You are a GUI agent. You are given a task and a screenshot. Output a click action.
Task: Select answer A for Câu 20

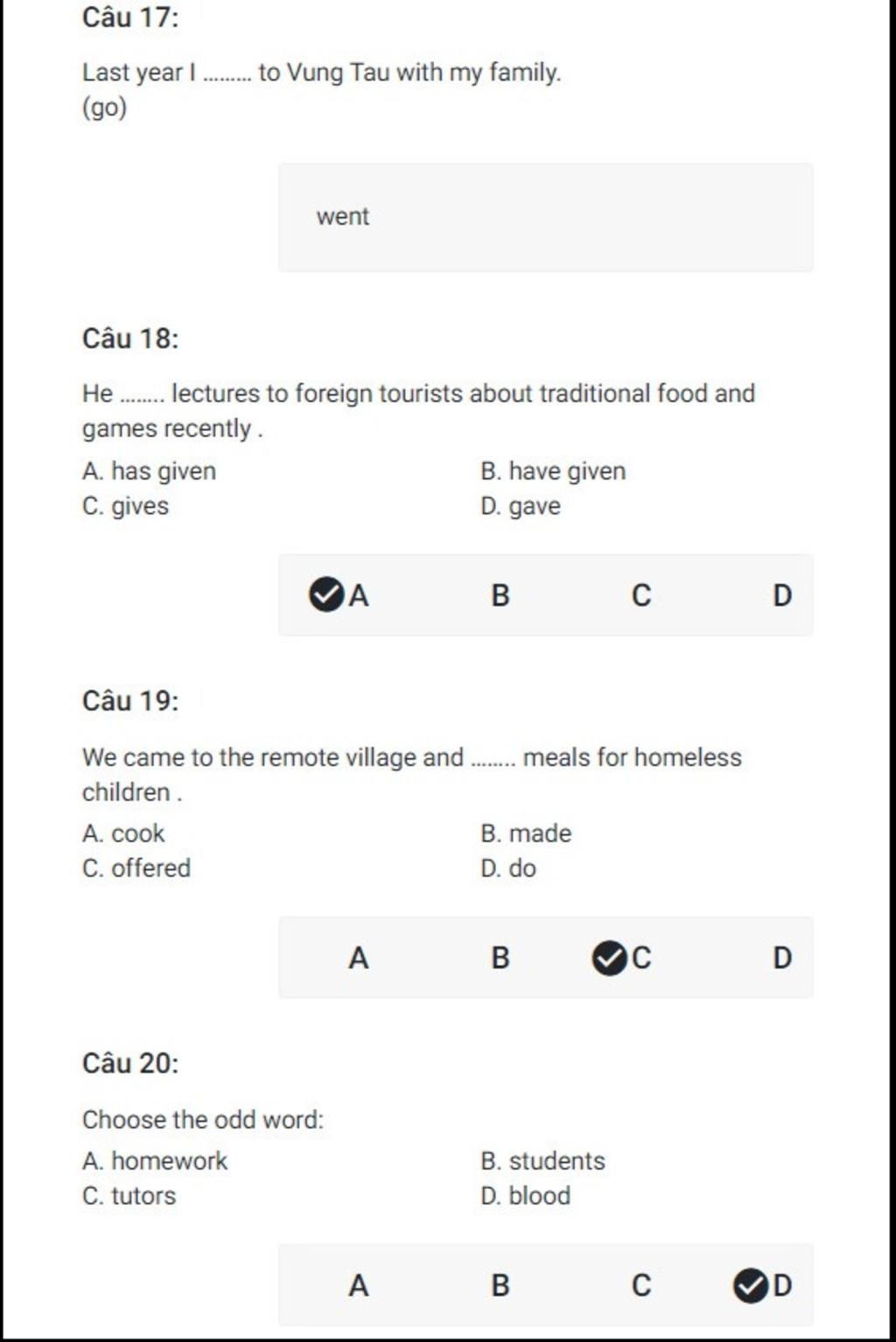click(x=359, y=1285)
